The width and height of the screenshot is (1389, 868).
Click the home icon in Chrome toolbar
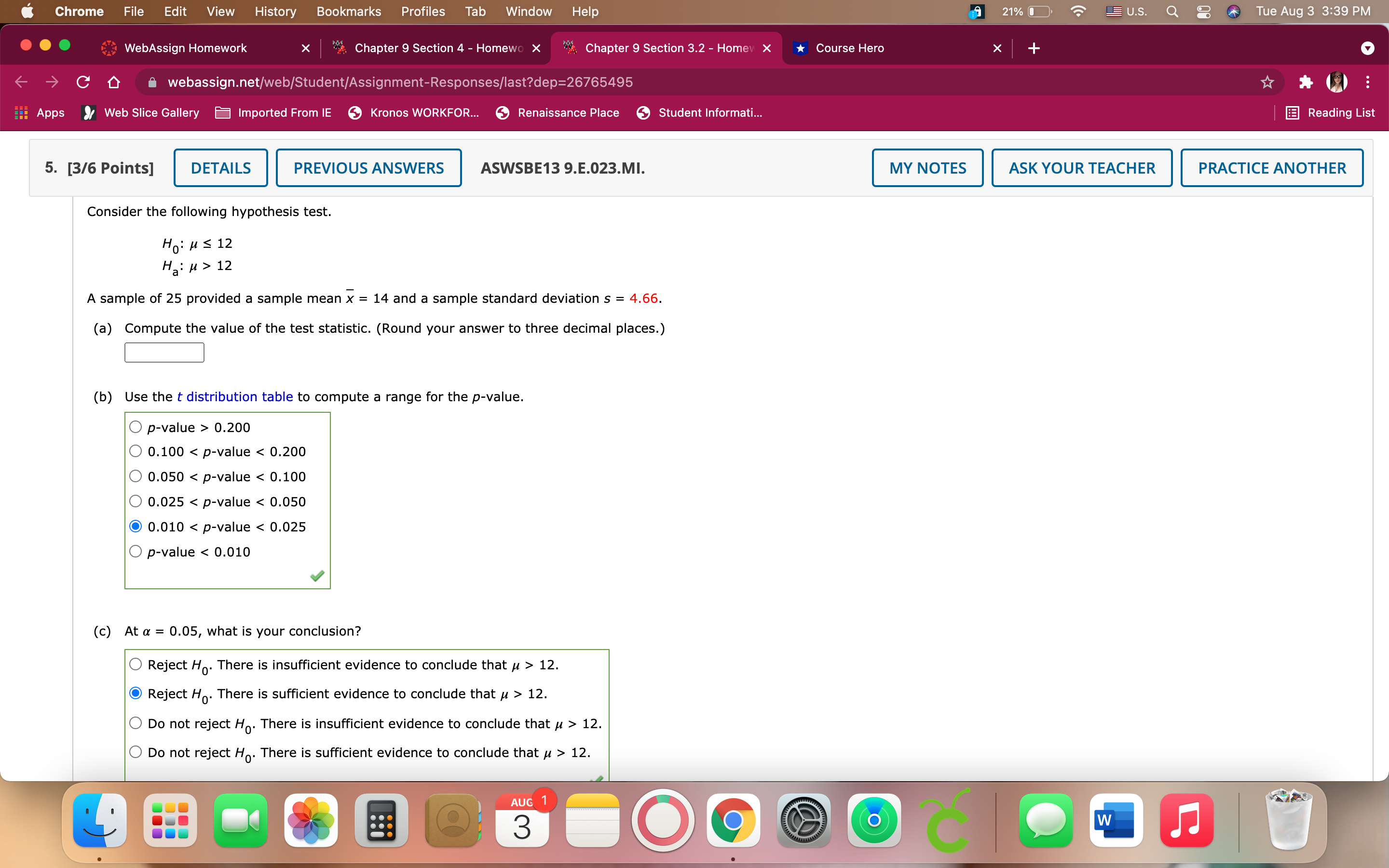113,82
